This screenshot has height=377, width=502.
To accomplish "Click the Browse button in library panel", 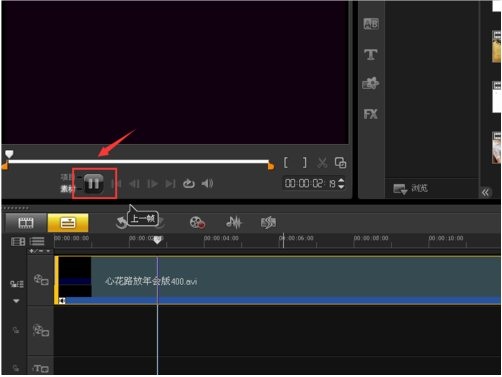I will pyautogui.click(x=410, y=189).
